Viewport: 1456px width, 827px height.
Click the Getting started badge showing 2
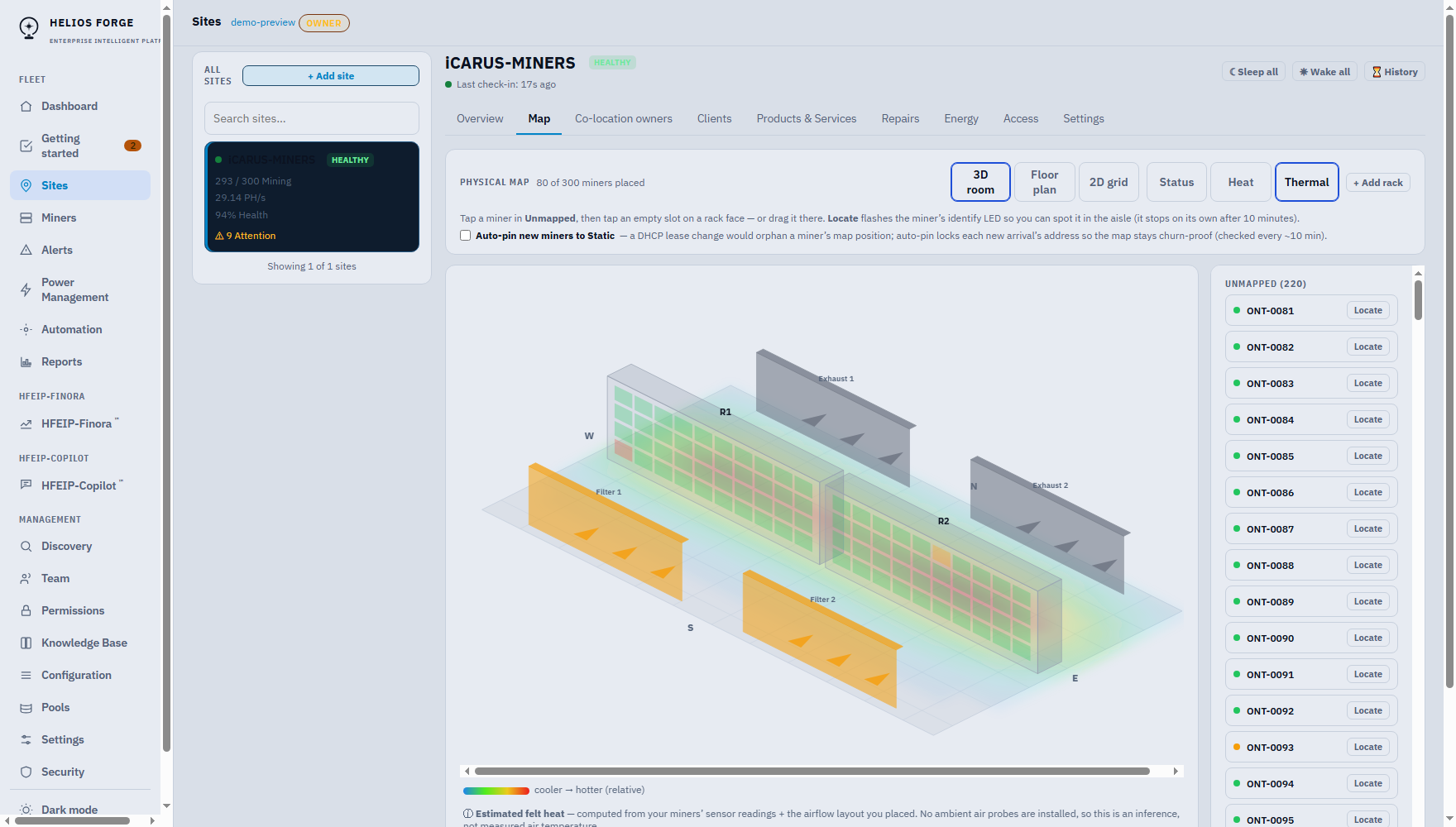[132, 146]
